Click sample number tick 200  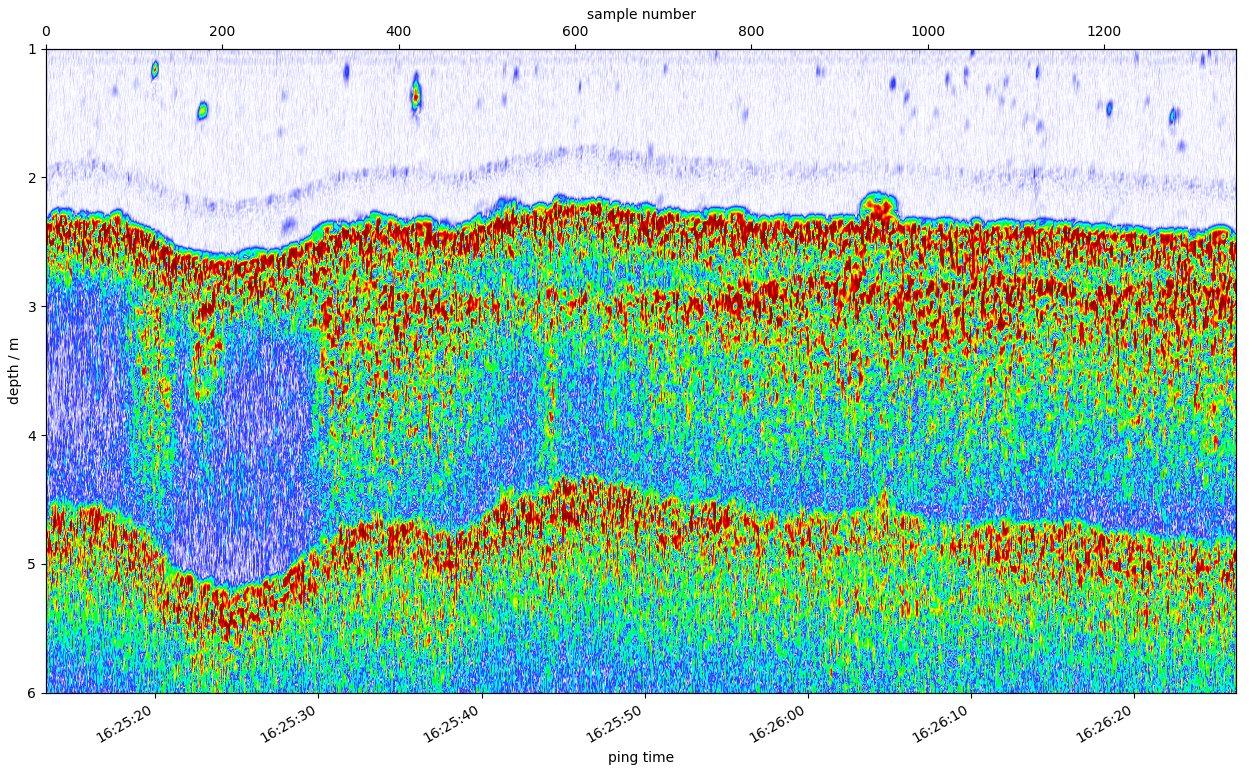(222, 32)
